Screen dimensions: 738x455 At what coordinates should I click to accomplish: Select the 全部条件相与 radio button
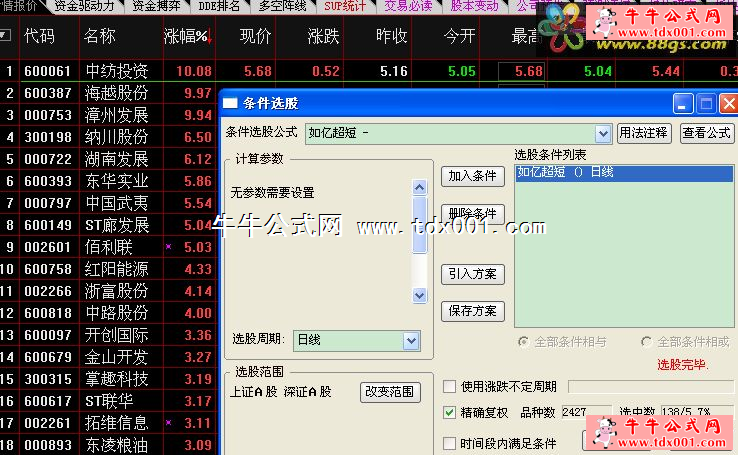point(523,342)
